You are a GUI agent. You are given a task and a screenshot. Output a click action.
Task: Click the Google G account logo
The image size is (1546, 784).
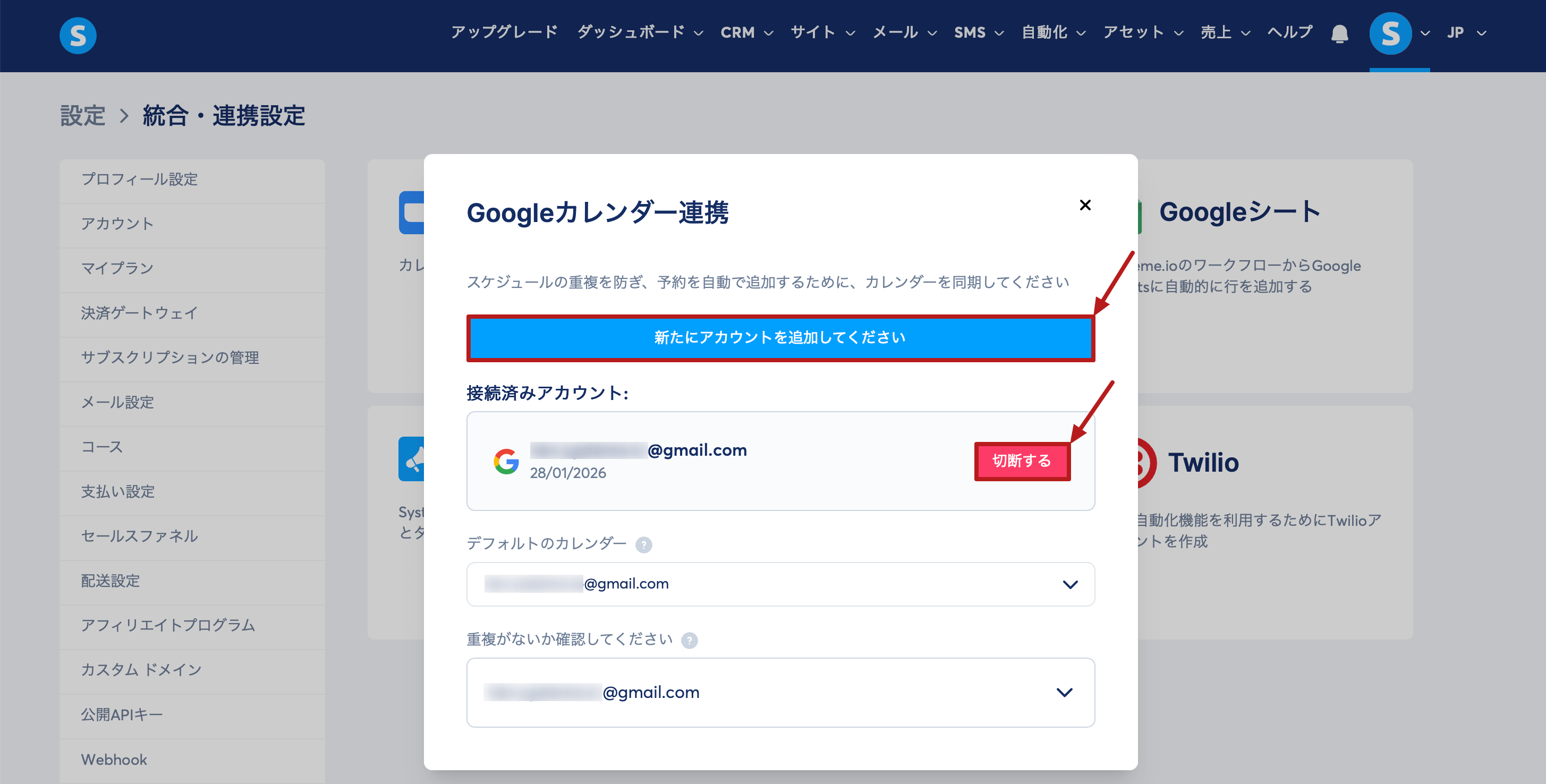click(x=506, y=461)
